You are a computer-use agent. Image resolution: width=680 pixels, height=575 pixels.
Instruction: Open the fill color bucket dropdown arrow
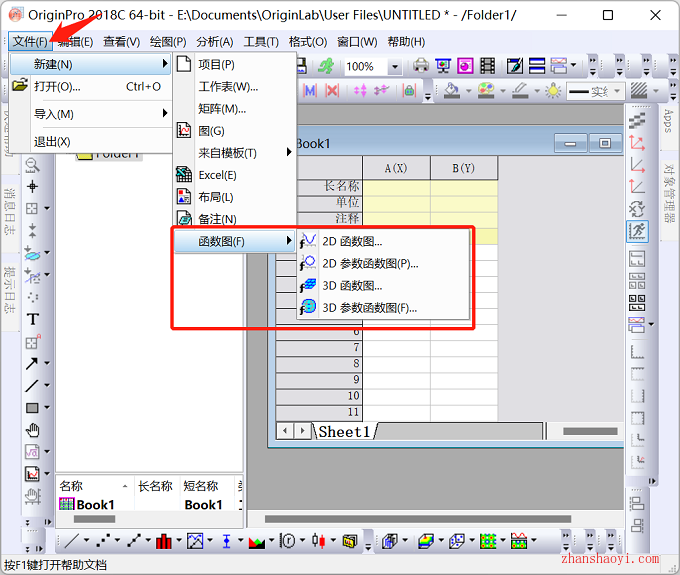pyautogui.click(x=468, y=91)
